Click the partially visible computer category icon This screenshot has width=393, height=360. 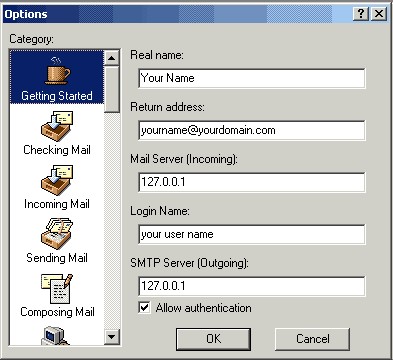click(x=54, y=335)
